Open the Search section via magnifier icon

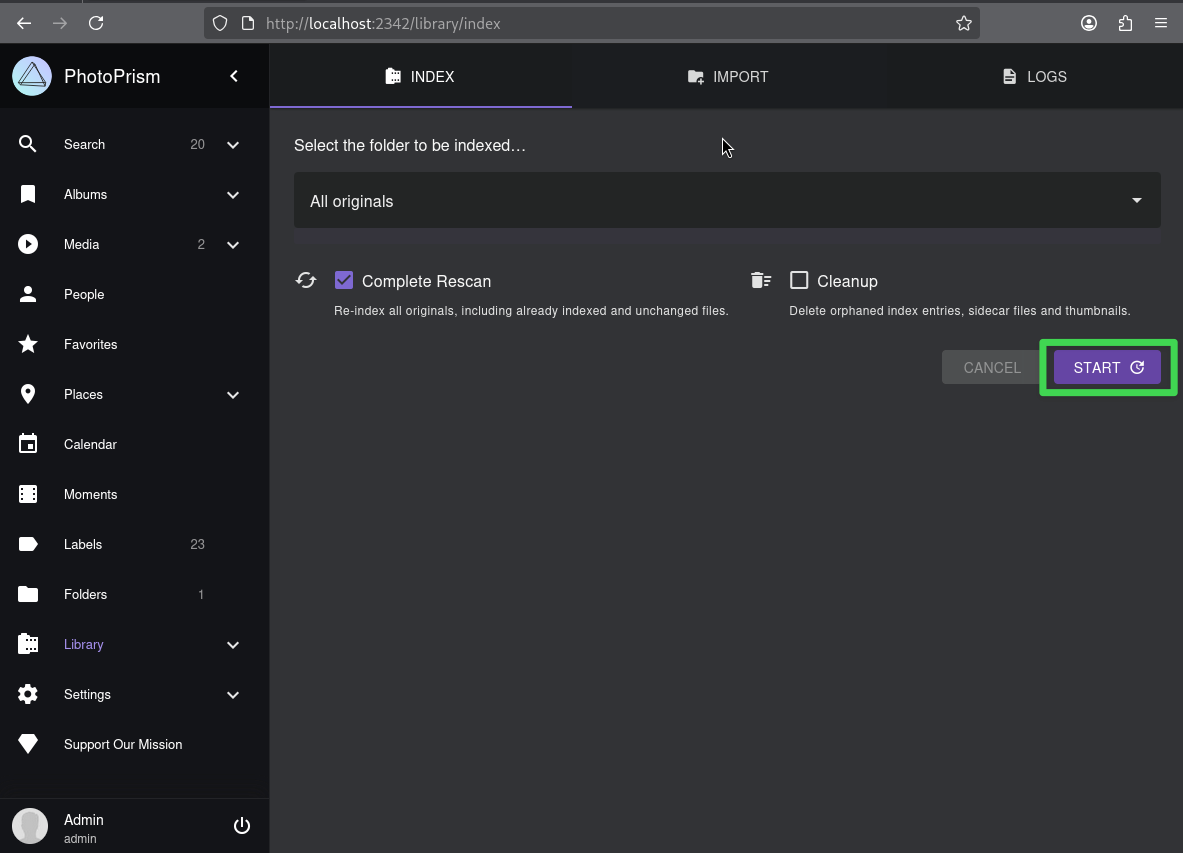(x=28, y=144)
